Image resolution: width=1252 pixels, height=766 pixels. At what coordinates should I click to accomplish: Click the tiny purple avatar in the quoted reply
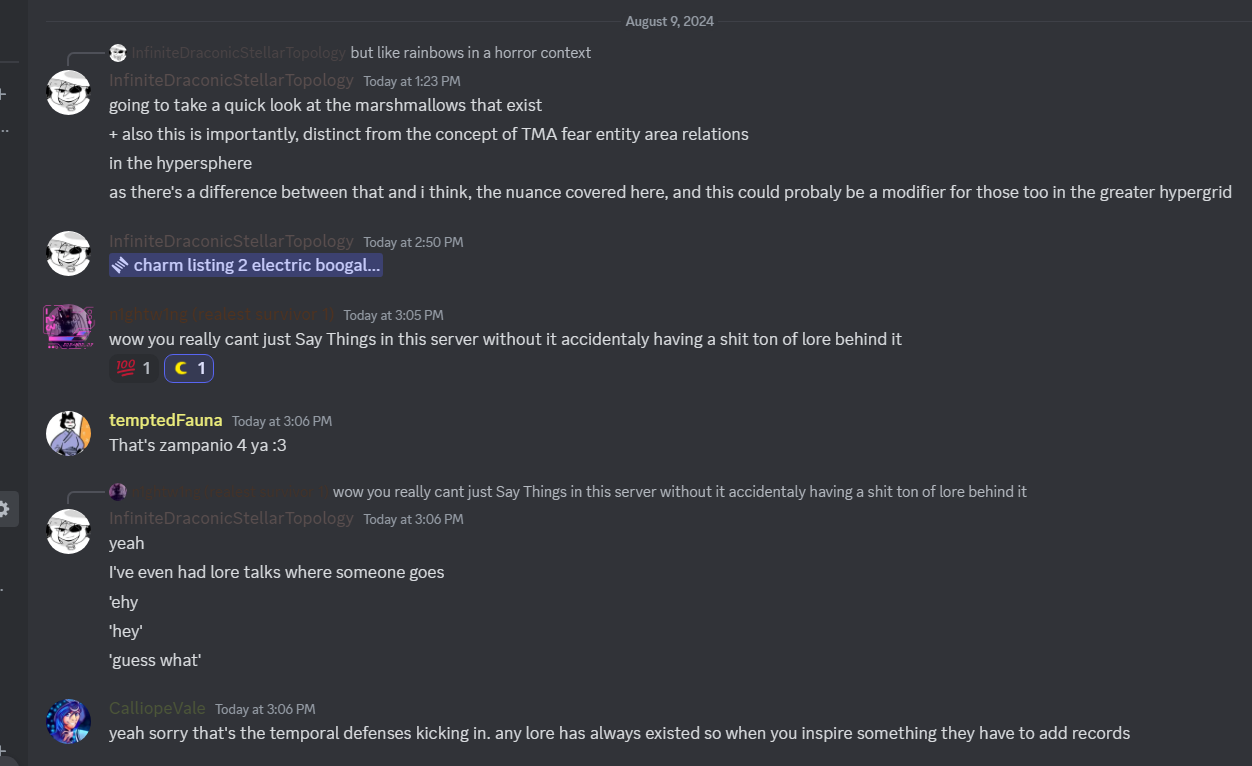click(118, 491)
